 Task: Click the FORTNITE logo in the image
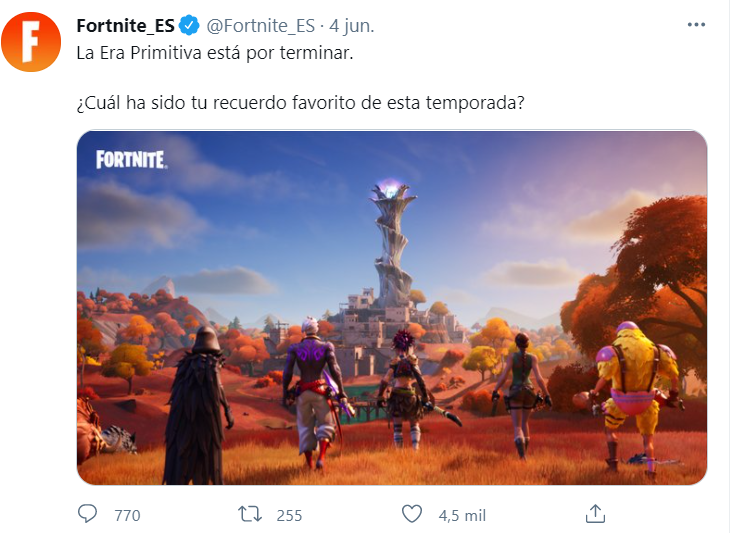[x=131, y=160]
